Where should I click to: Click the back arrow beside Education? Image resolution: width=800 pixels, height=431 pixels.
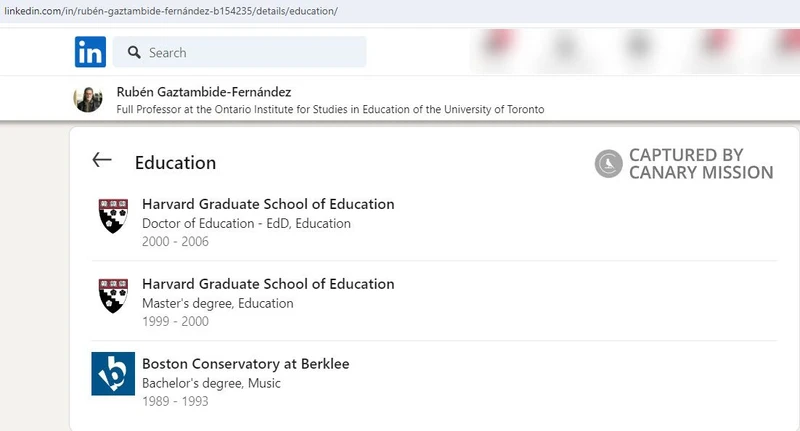click(x=102, y=160)
